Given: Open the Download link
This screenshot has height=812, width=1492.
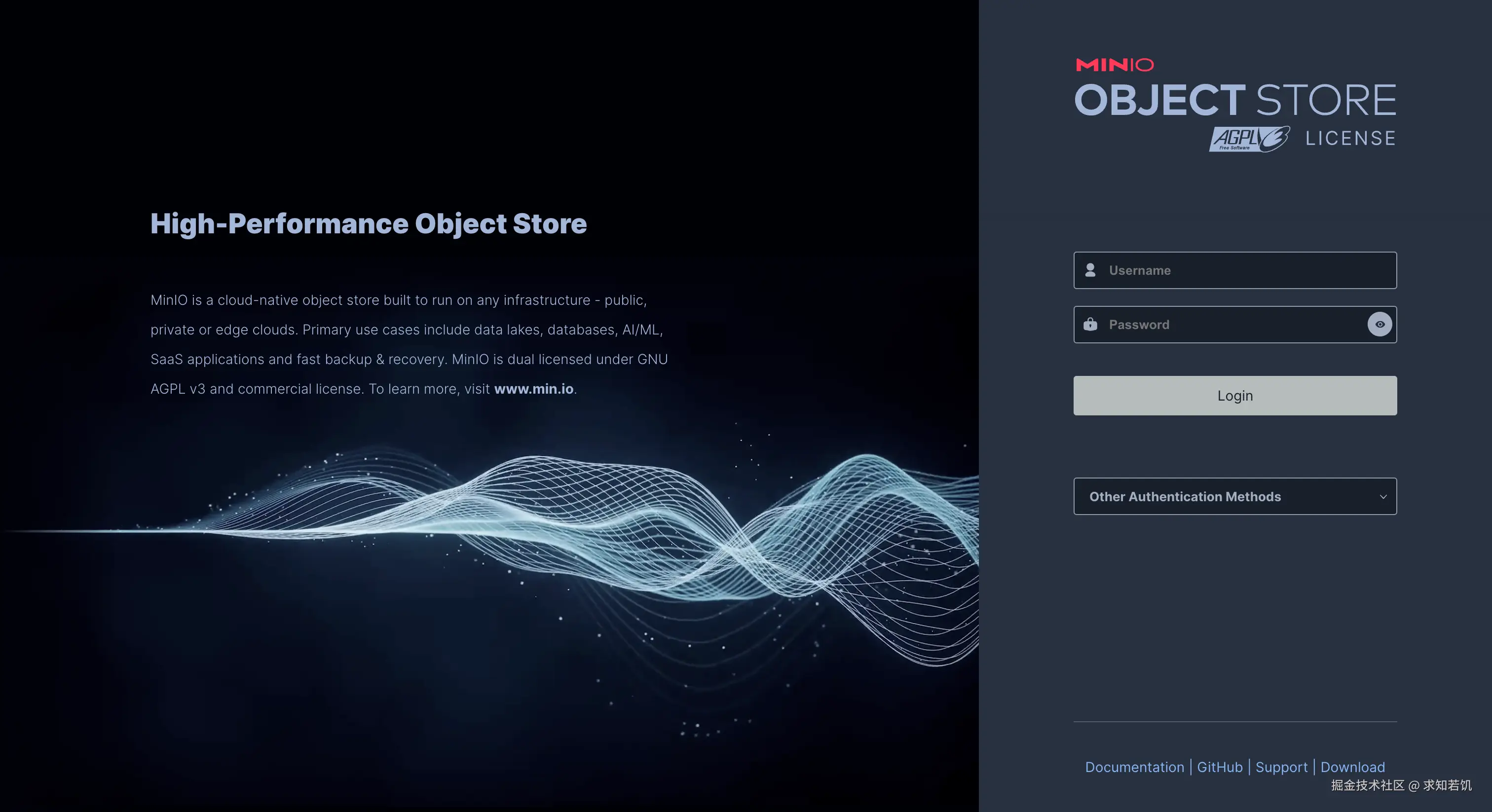Looking at the screenshot, I should pyautogui.click(x=1352, y=767).
